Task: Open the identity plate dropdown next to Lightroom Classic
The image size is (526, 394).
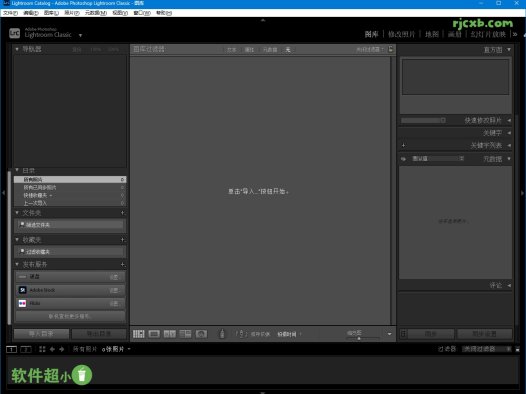Action: [81, 35]
